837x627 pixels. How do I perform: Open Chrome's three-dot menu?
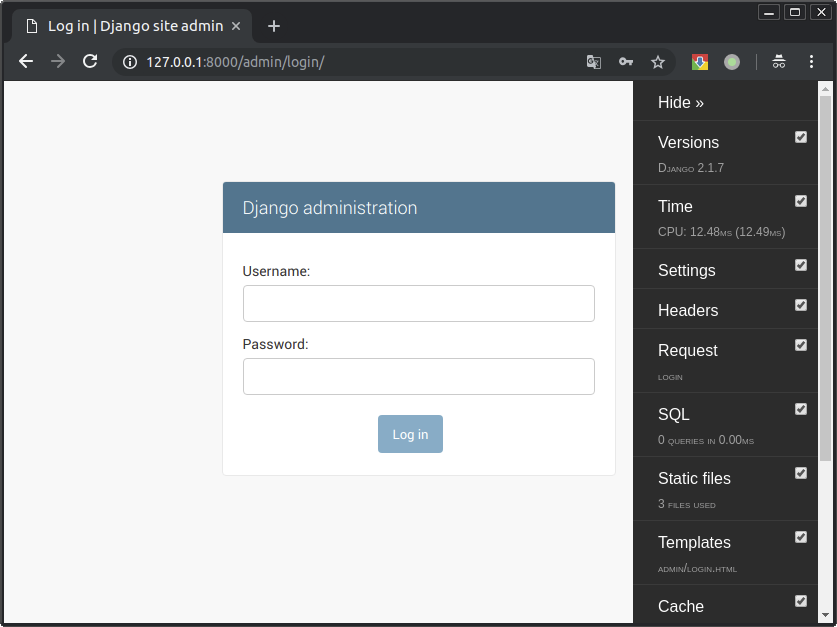pos(811,62)
